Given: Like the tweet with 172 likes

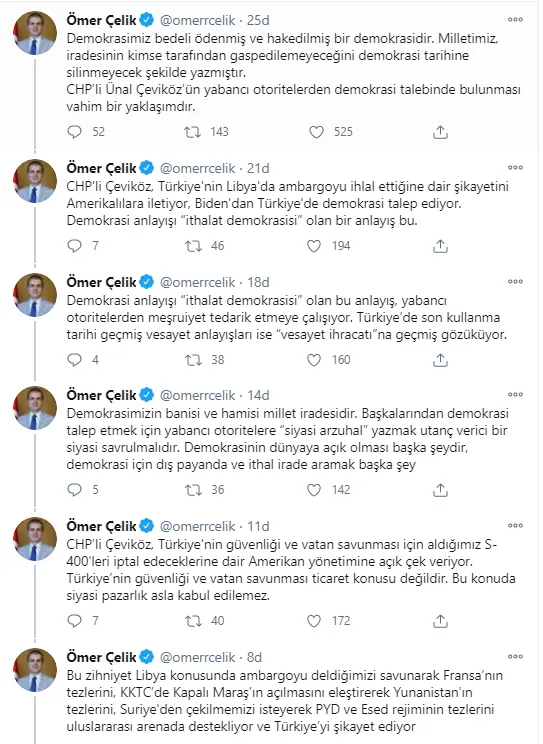Looking at the screenshot, I should pos(314,621).
